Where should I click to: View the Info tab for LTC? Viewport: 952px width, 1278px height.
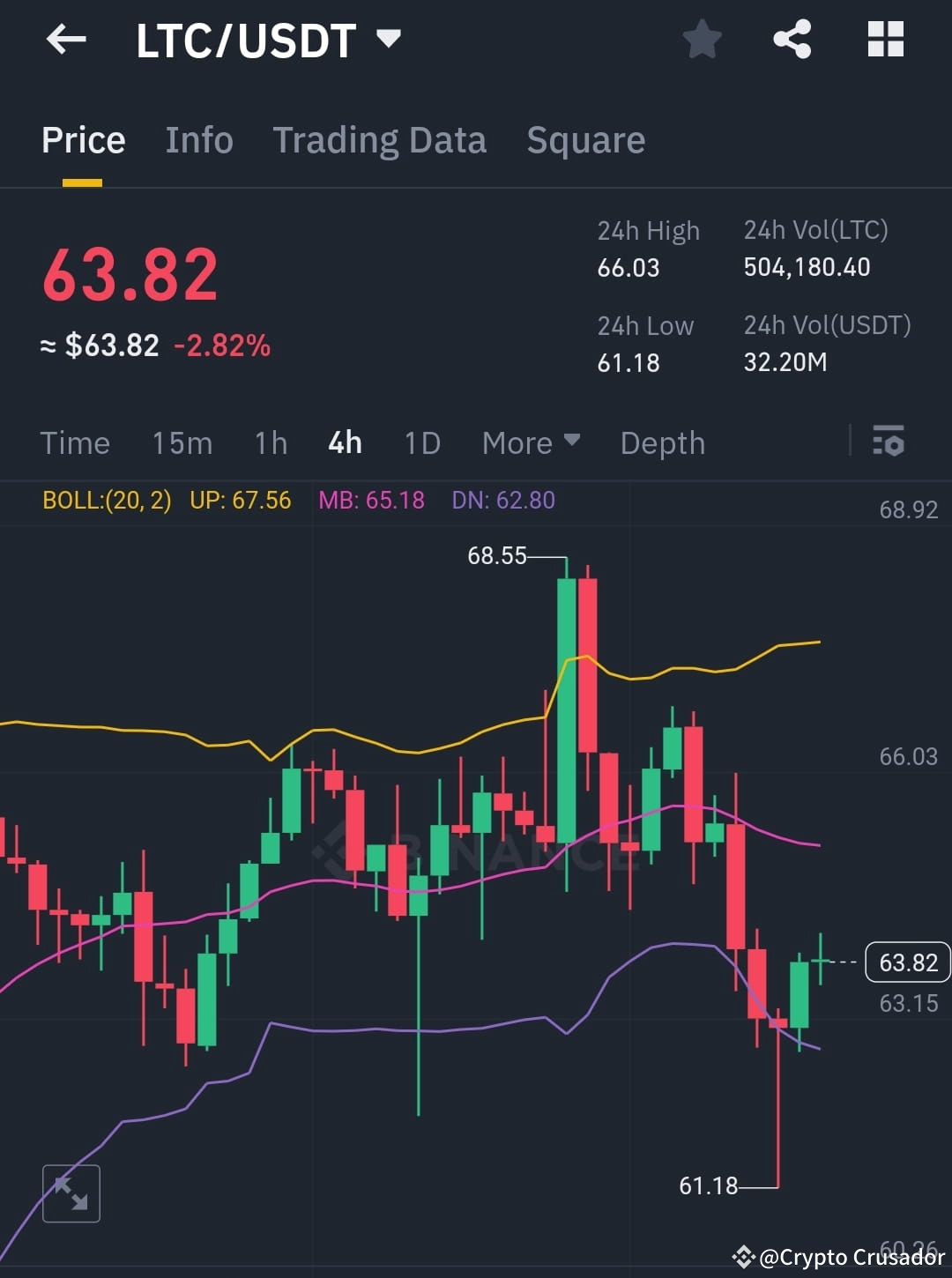(198, 139)
